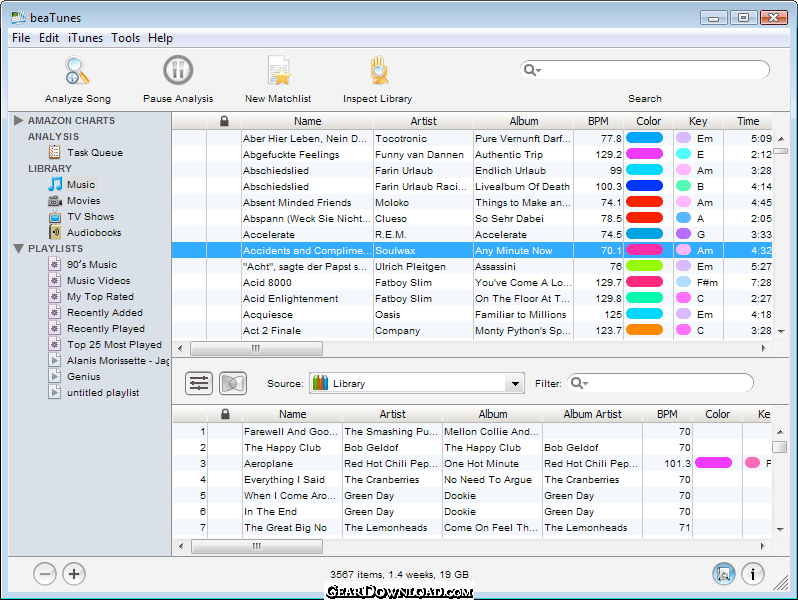Screen dimensions: 798x600
Task: Click the green color swatch for "Acht", sagte der Papst
Action: pyautogui.click(x=644, y=266)
